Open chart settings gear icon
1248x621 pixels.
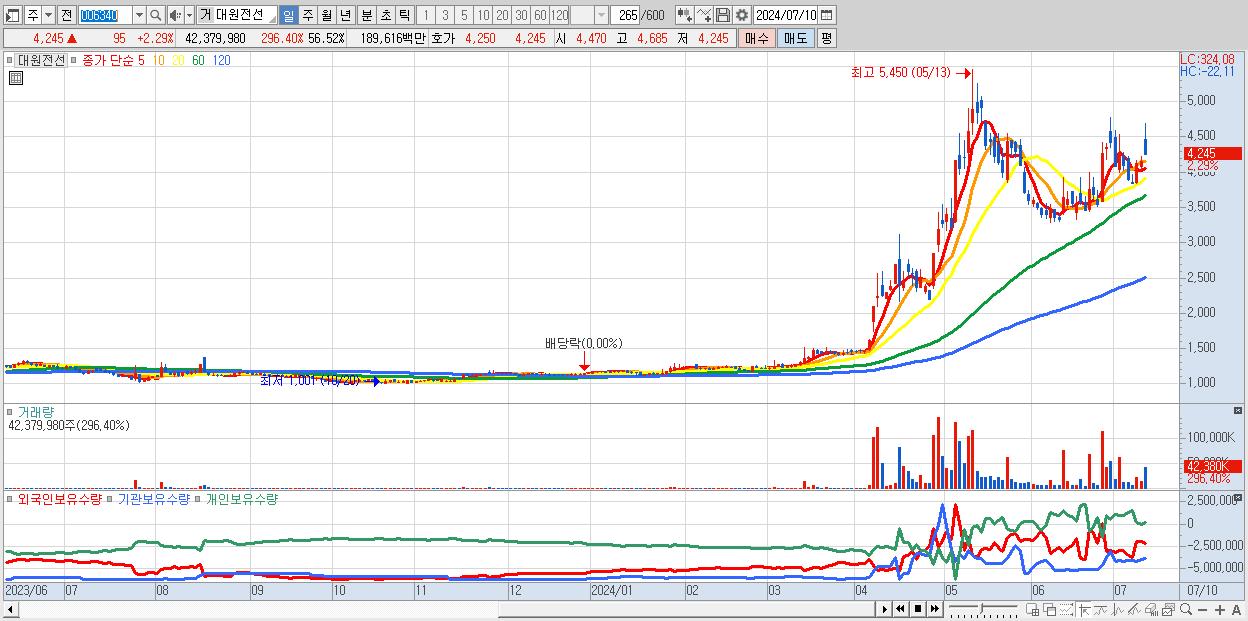coord(741,15)
